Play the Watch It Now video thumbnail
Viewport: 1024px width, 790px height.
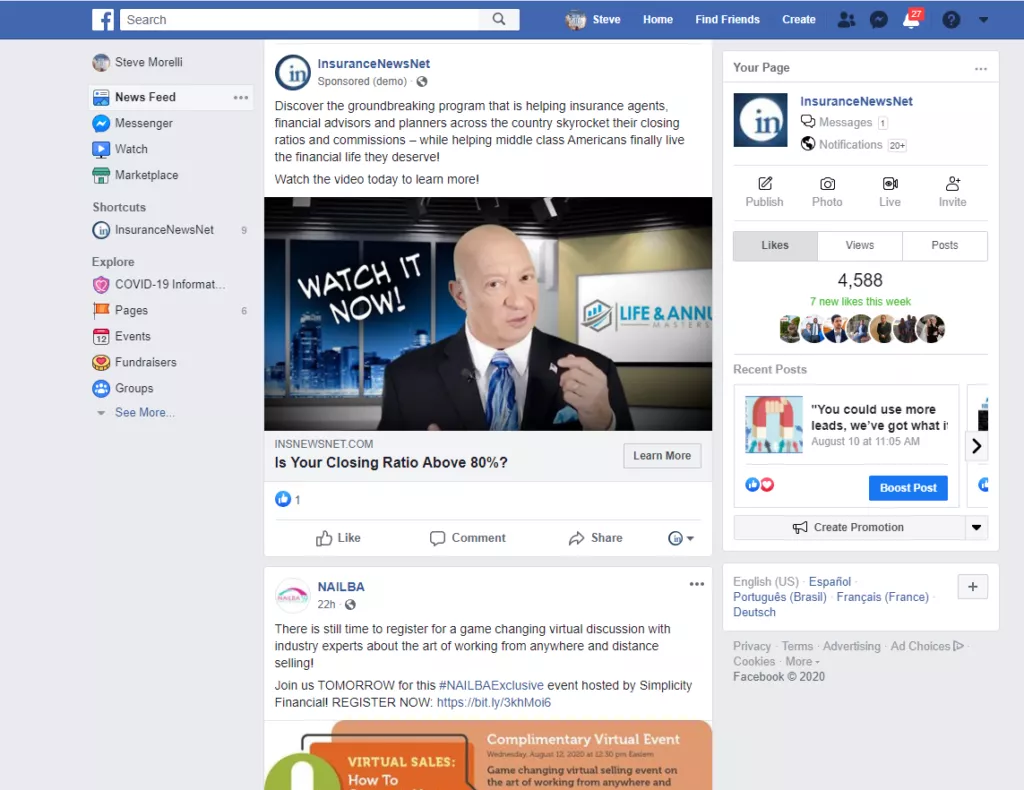[488, 314]
